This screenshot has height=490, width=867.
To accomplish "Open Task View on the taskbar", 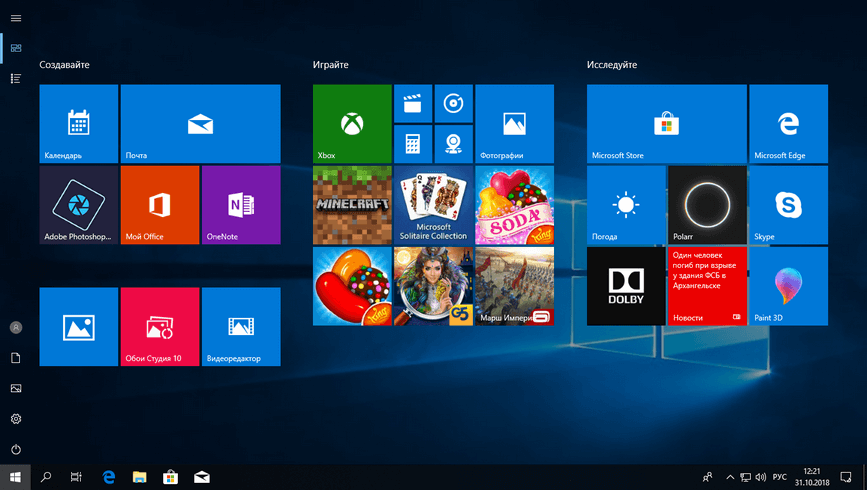I will [76, 477].
